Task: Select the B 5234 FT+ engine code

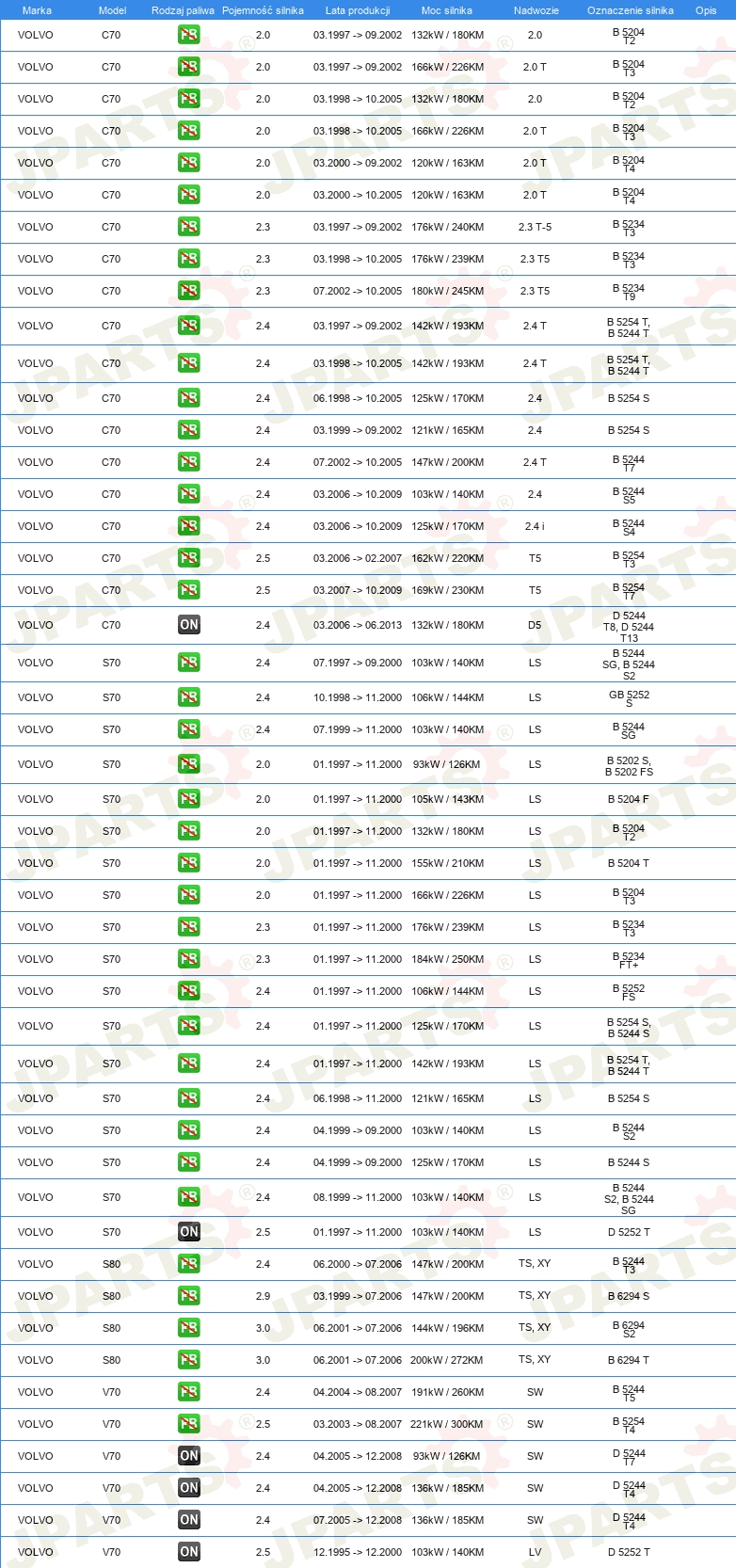Action: point(629,960)
